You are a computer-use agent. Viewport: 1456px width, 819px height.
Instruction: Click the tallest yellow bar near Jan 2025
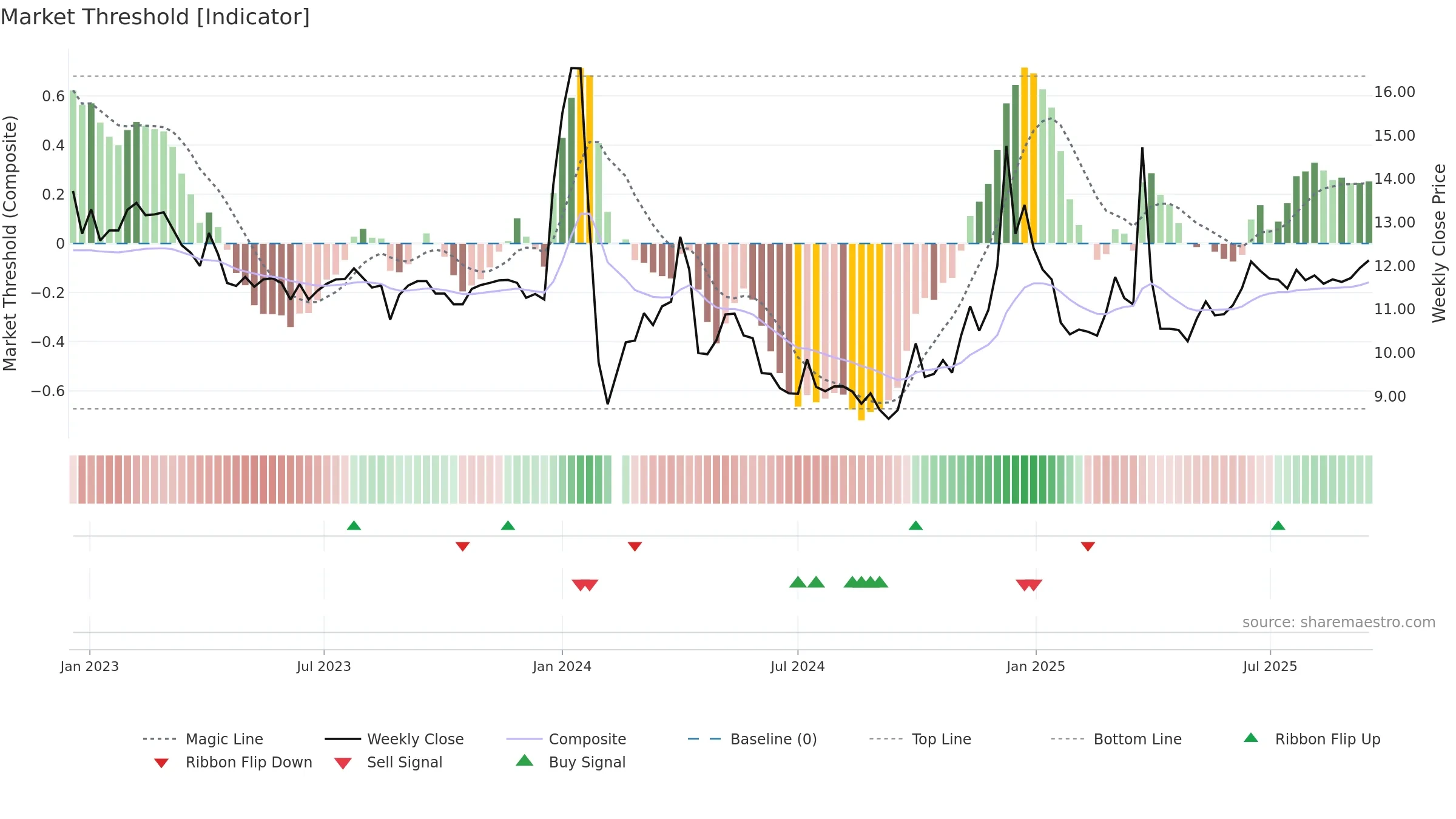point(1025,155)
